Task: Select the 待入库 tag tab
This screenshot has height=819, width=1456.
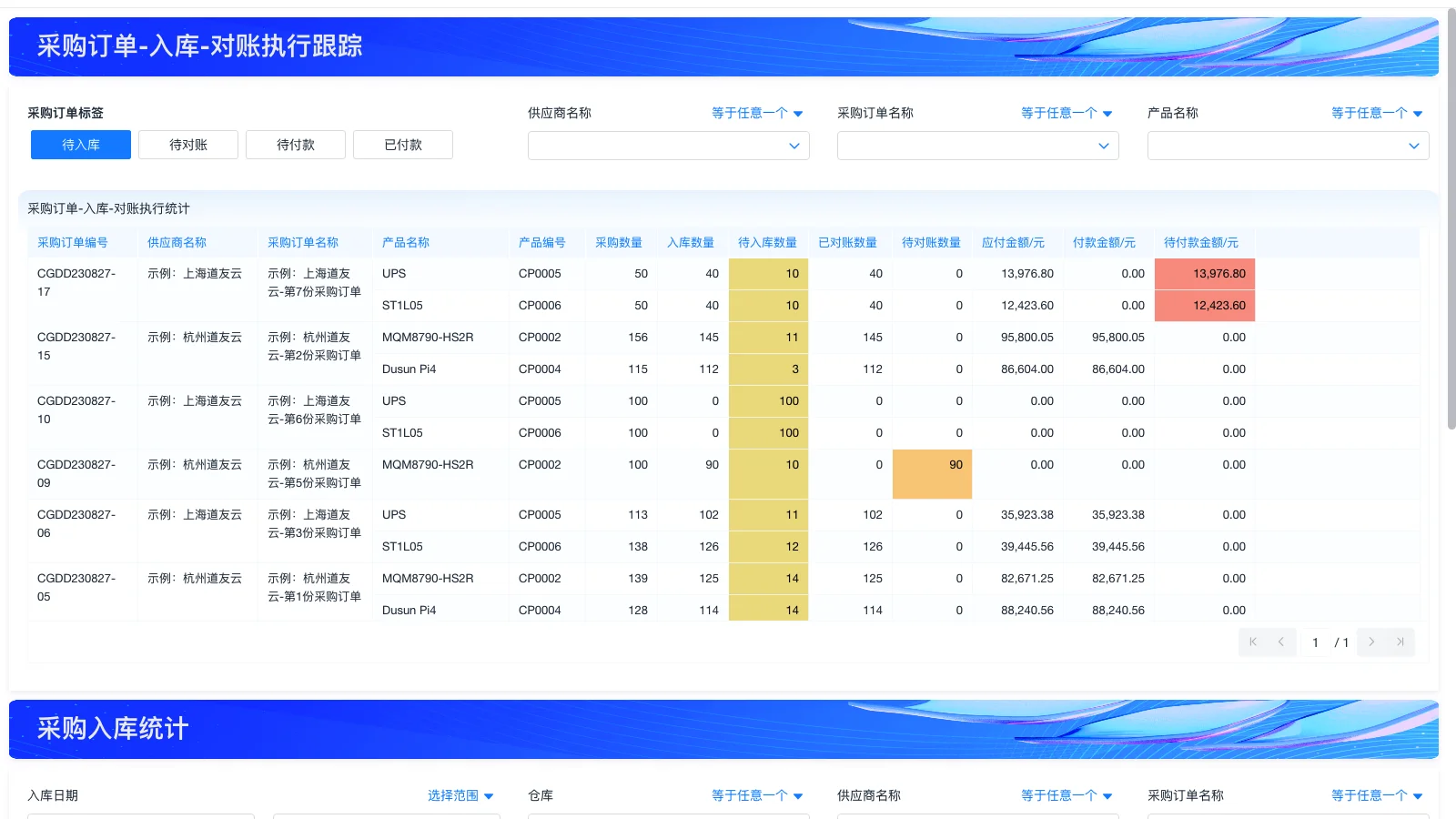Action: (80, 144)
